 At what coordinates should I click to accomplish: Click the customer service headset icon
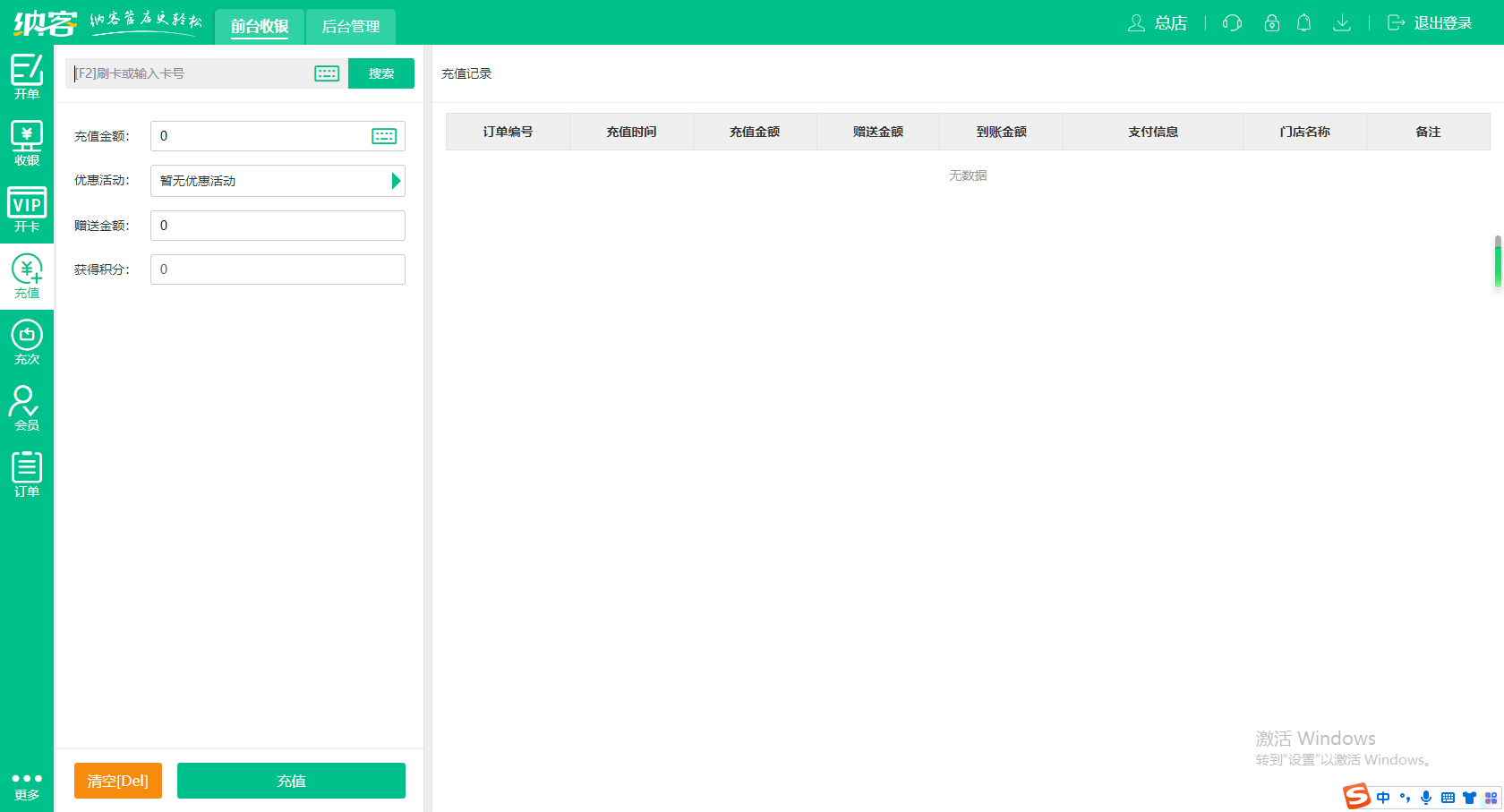(1232, 23)
